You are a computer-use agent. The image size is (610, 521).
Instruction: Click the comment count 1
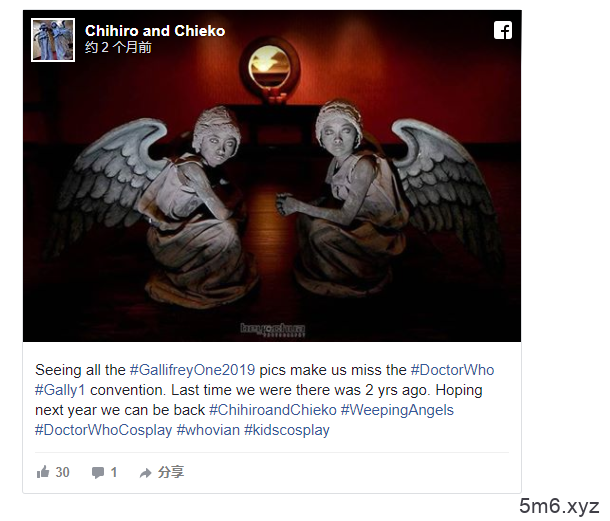tap(114, 472)
